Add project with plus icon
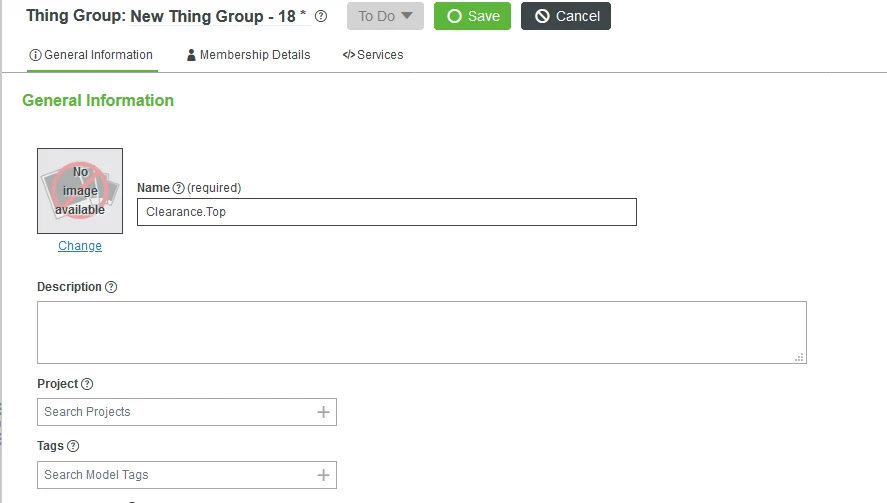 [324, 412]
